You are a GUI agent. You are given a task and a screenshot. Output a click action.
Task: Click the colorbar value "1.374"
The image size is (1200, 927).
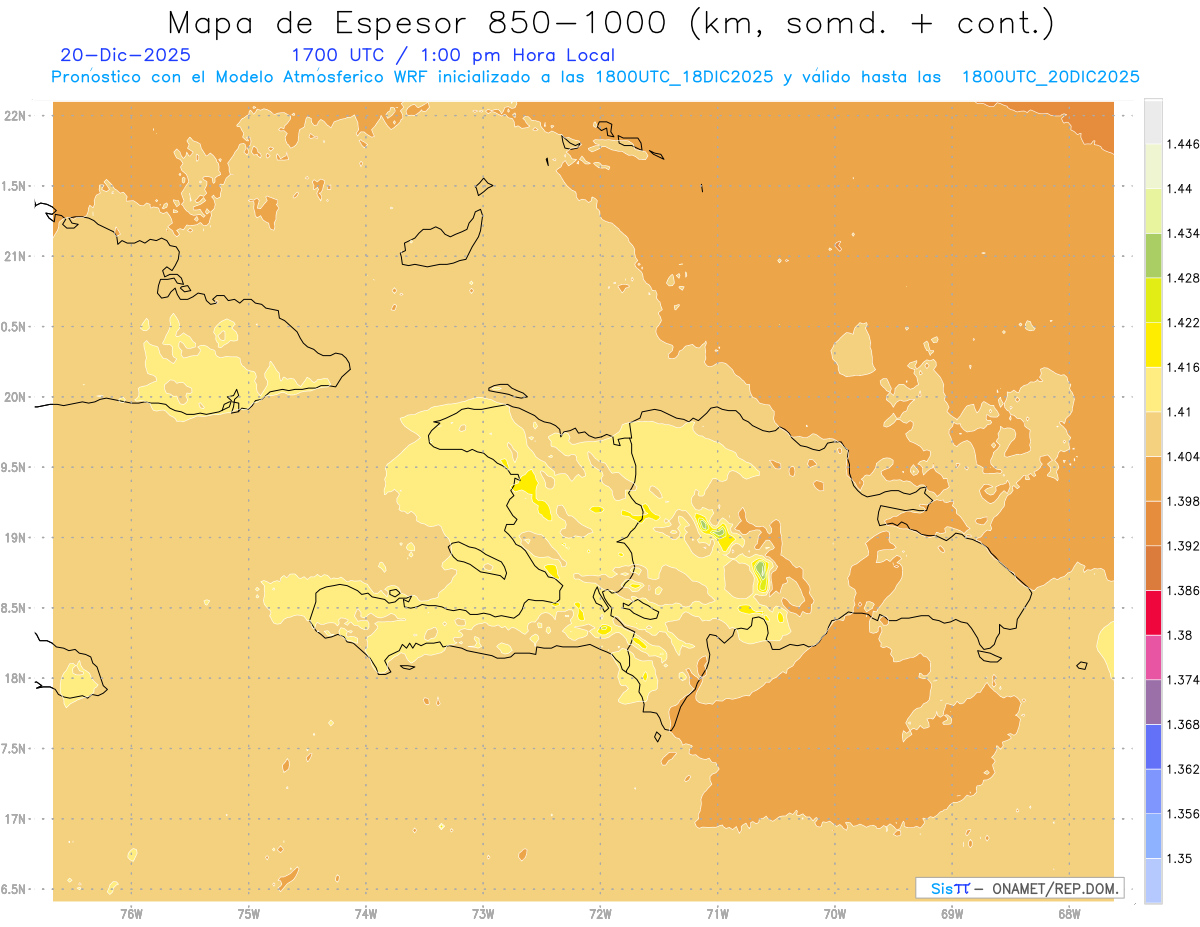click(1185, 680)
